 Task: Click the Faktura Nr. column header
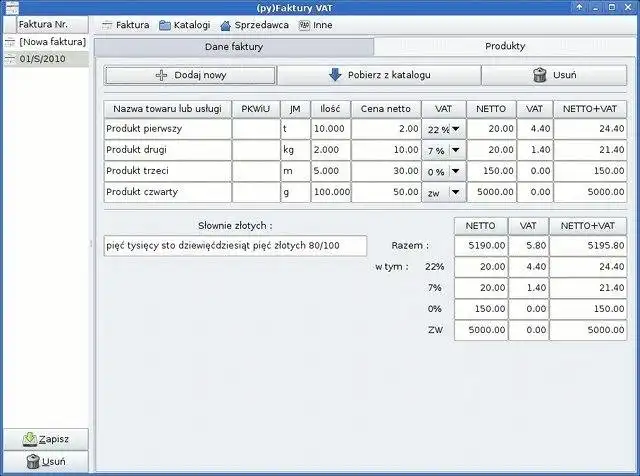pyautogui.click(x=52, y=24)
